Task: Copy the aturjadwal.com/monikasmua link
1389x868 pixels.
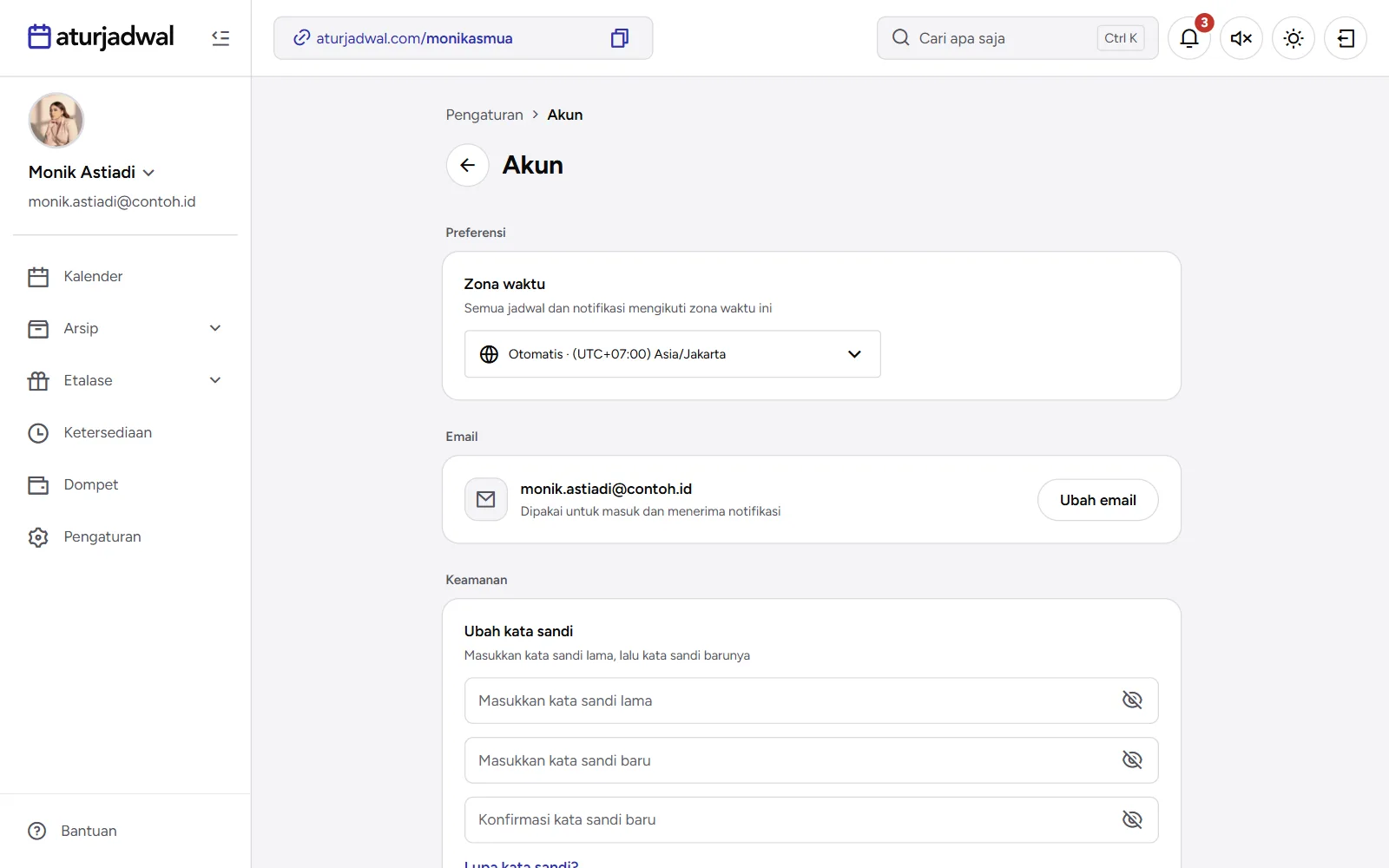Action: click(619, 38)
